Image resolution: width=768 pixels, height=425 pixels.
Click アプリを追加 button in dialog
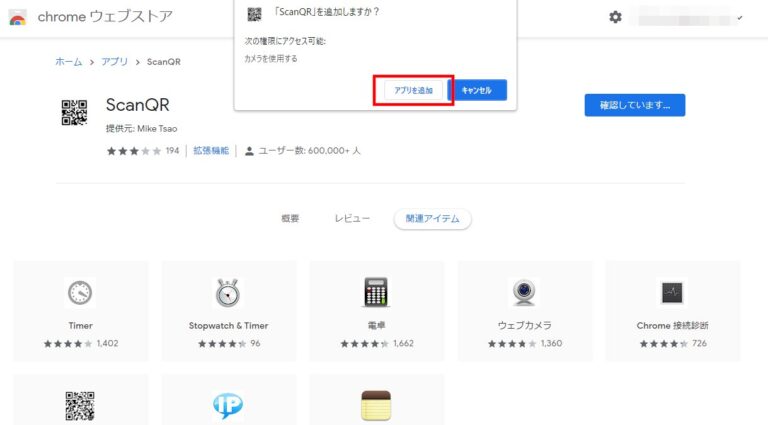pyautogui.click(x=413, y=90)
